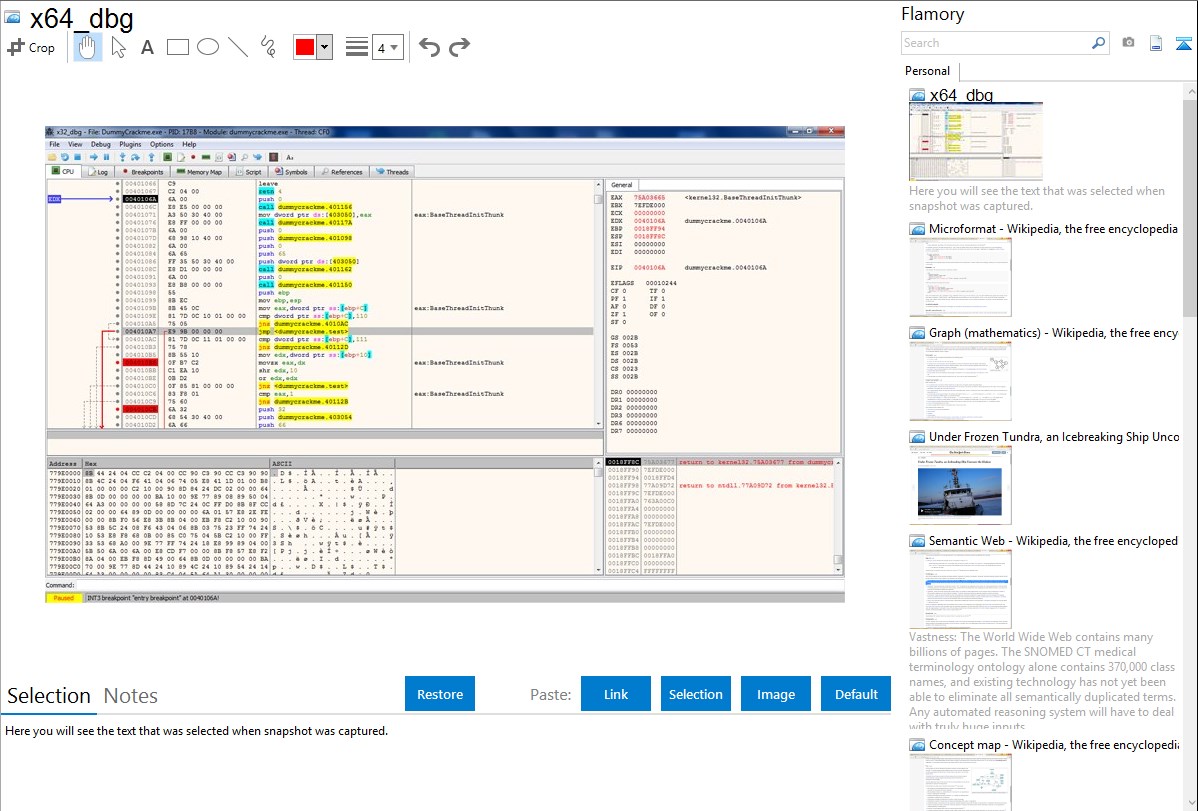Image resolution: width=1198 pixels, height=811 pixels.
Task: Open the Concept map snapshot thumbnail
Action: pos(960,781)
